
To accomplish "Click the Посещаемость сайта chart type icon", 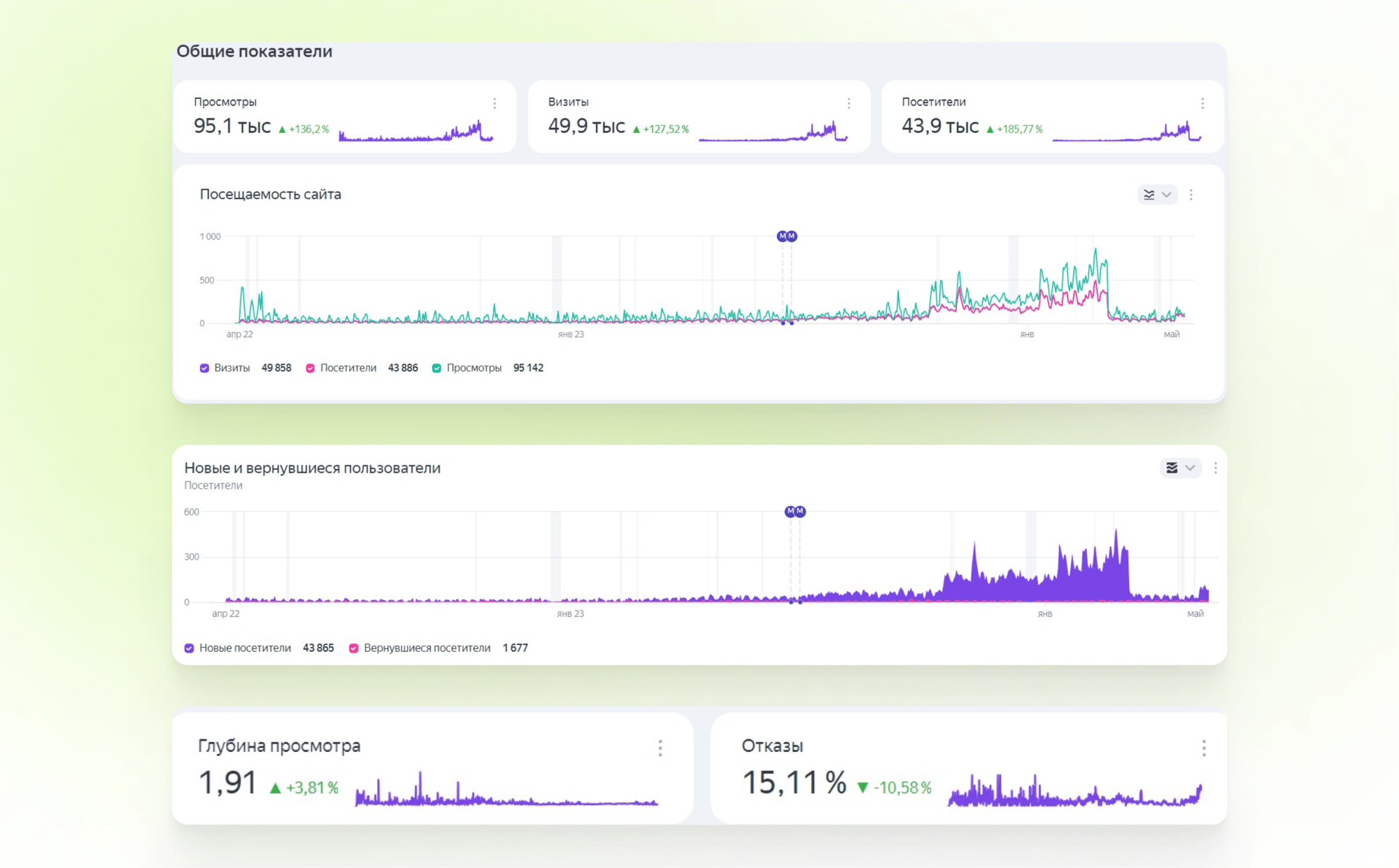I will [x=1149, y=194].
